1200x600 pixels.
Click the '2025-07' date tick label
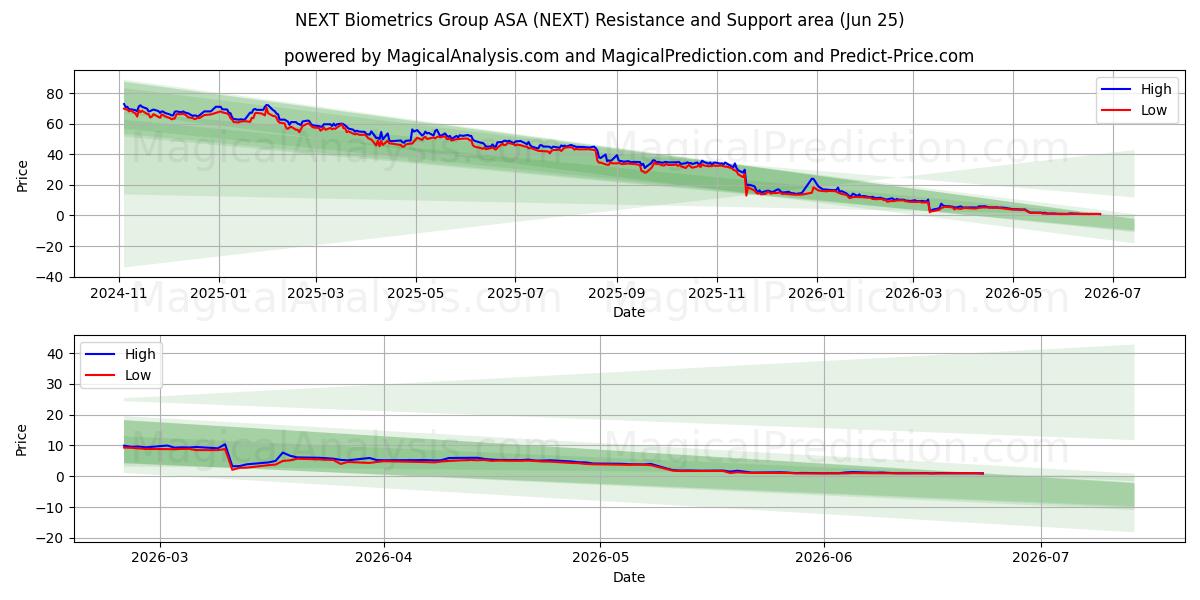[515, 295]
